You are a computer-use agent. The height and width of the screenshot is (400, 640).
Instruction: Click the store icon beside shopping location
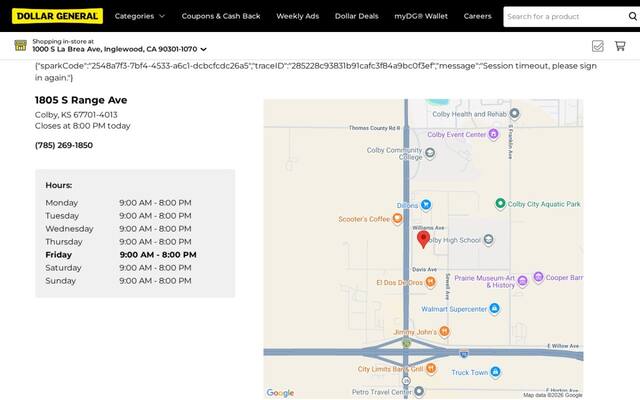(20, 45)
